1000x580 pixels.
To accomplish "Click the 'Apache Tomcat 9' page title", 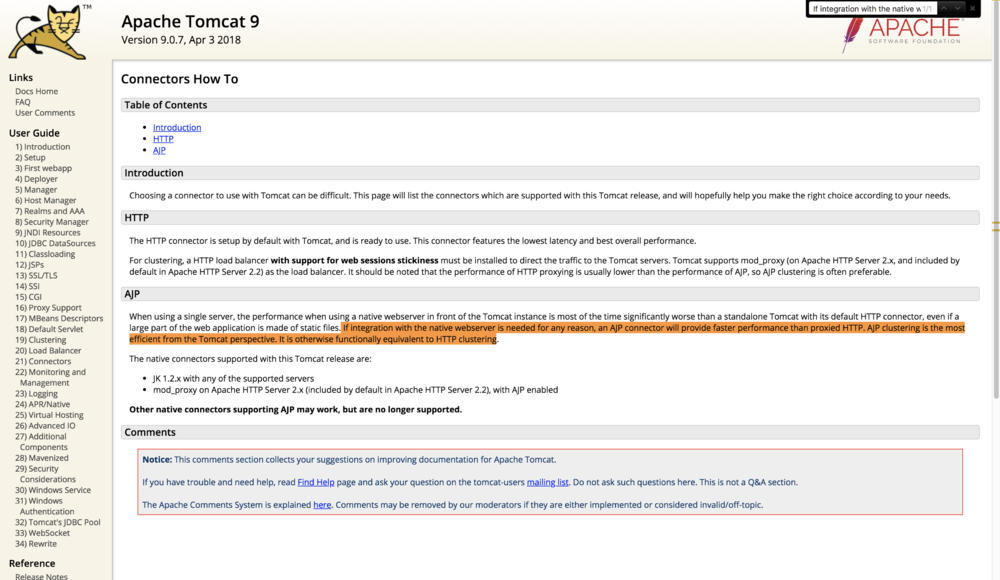I will coord(190,22).
